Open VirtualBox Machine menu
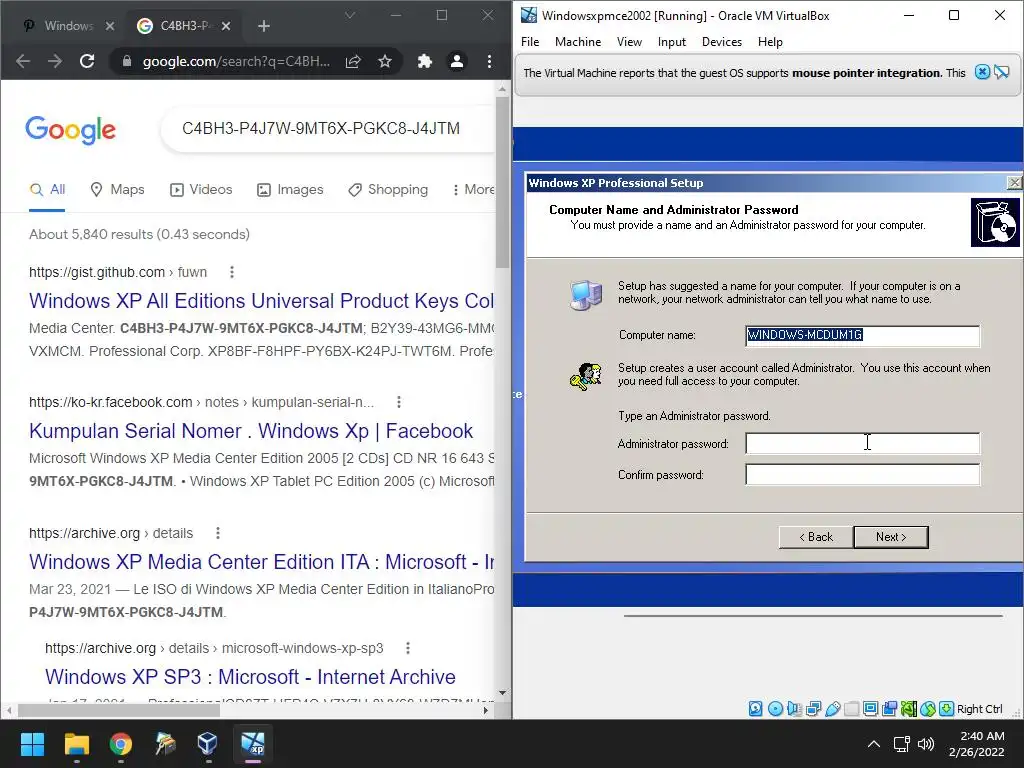 click(x=578, y=42)
